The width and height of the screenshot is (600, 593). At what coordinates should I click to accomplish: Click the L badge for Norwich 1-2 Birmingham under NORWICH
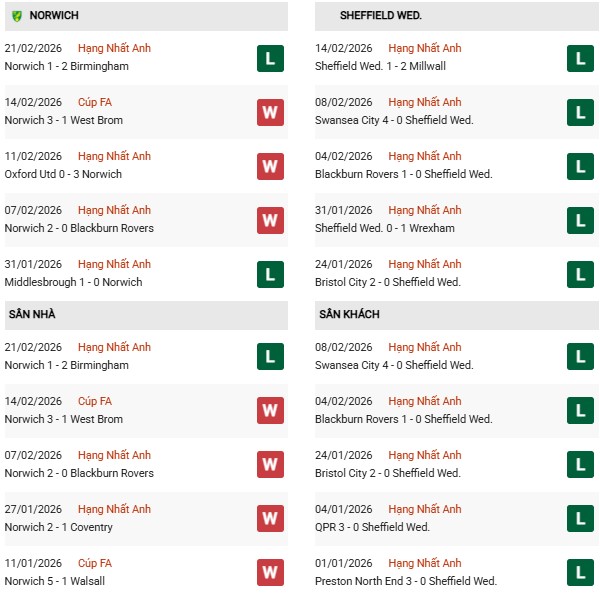(270, 58)
